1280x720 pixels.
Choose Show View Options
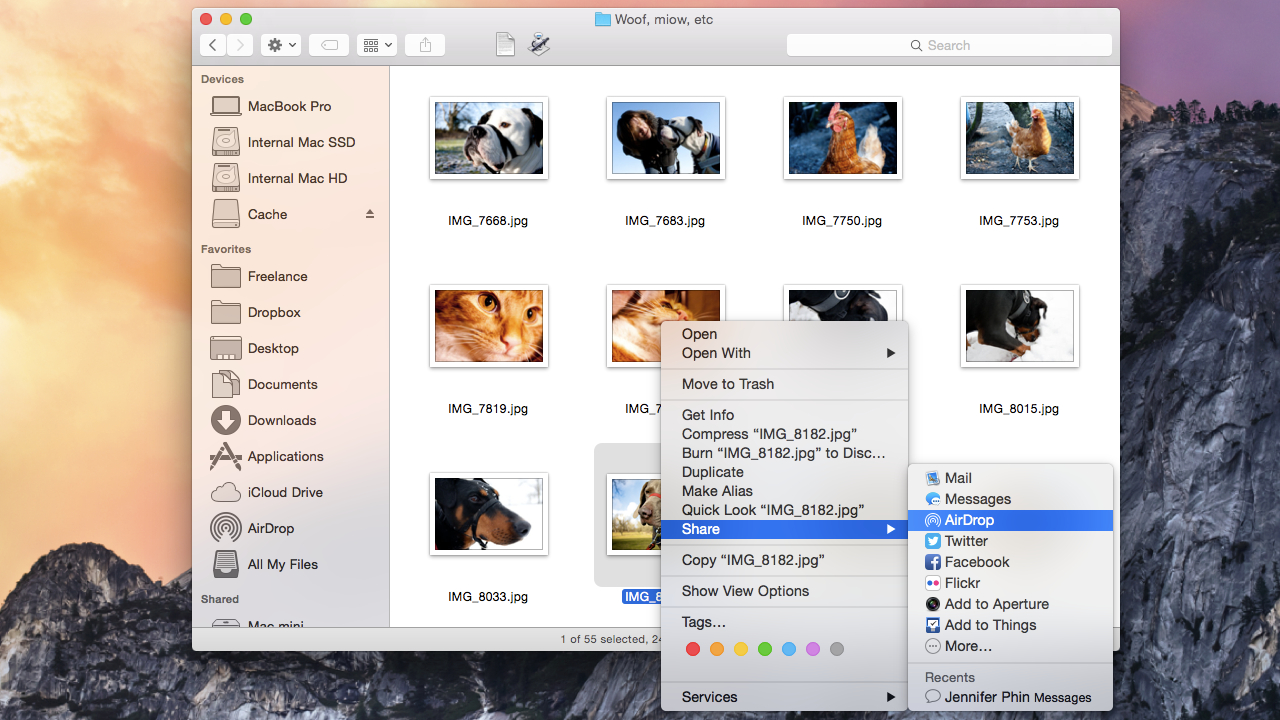click(785, 591)
